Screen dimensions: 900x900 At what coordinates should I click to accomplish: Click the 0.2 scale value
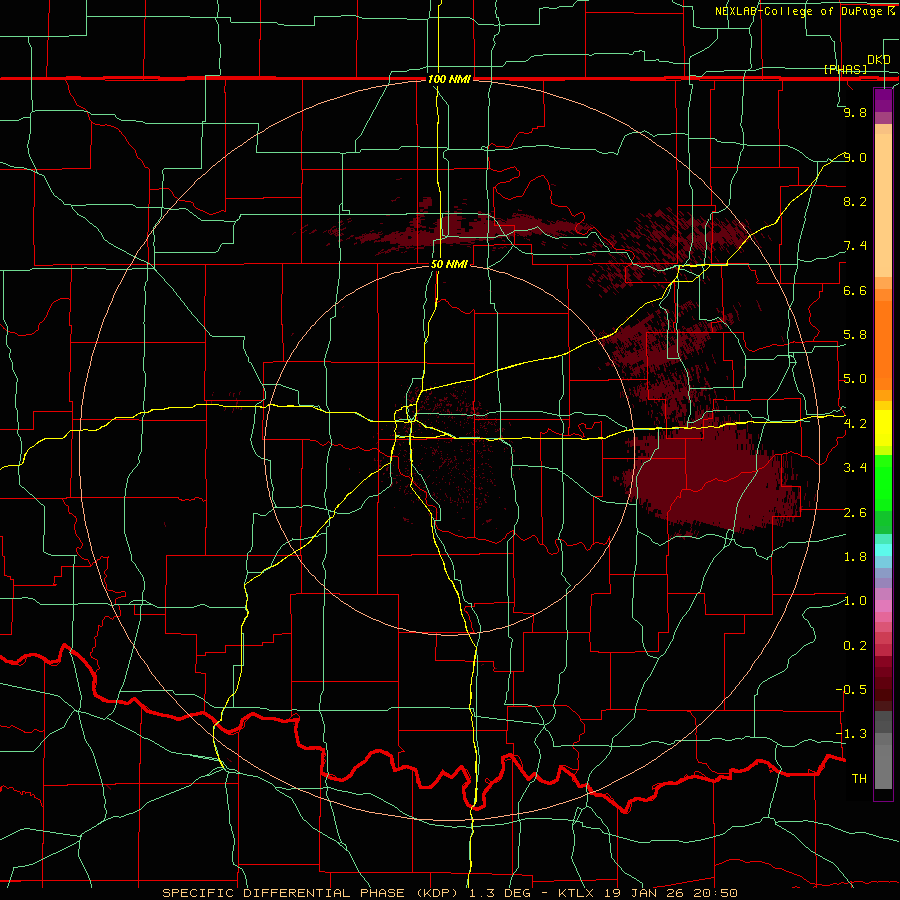[x=855, y=646]
